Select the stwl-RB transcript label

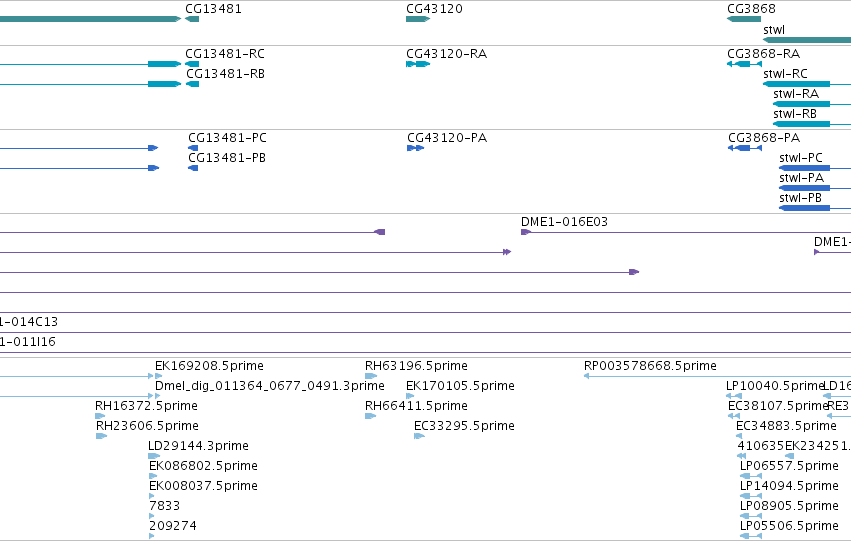click(795, 114)
